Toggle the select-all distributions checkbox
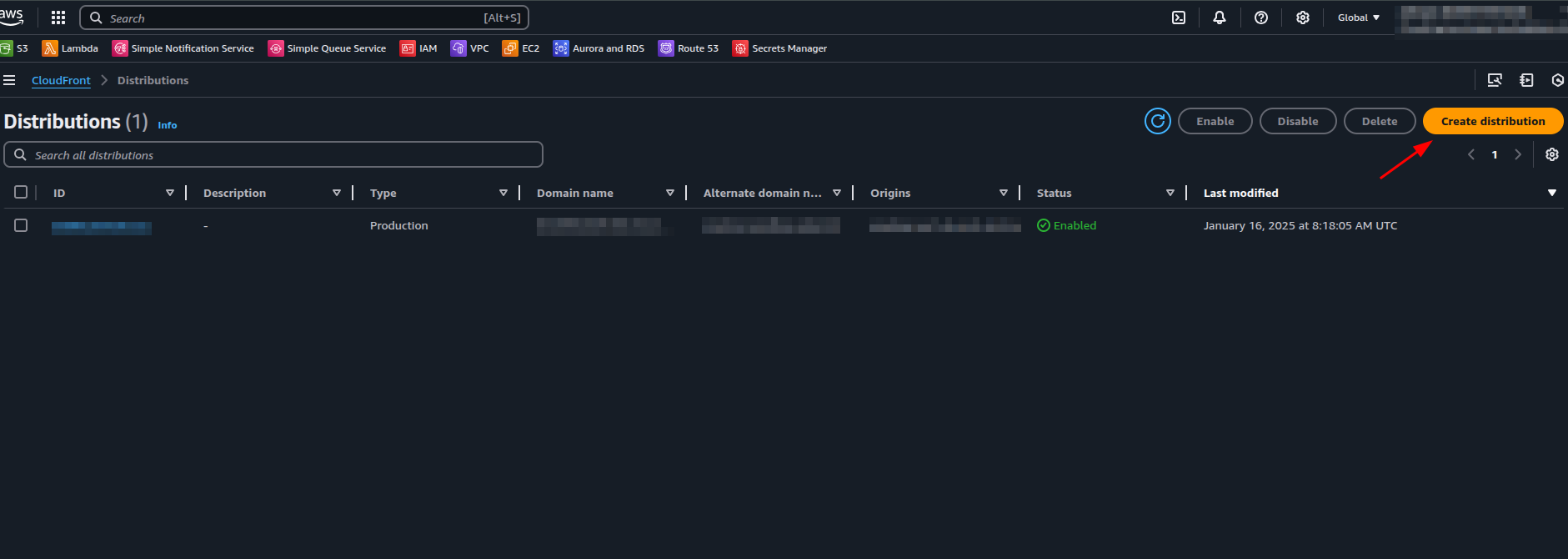1568x559 pixels. (21, 193)
